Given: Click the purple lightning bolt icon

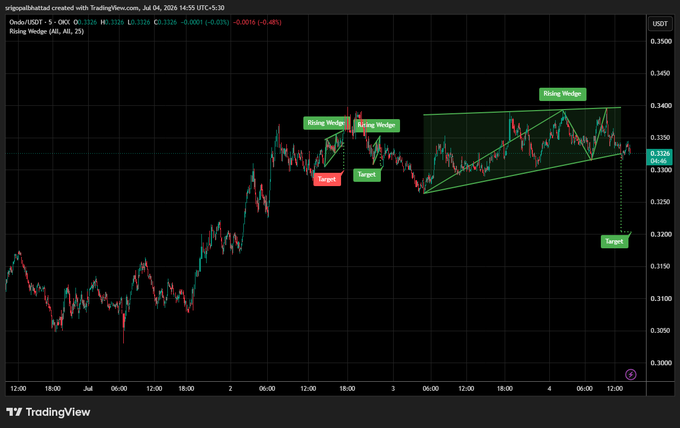Looking at the screenshot, I should (631, 374).
